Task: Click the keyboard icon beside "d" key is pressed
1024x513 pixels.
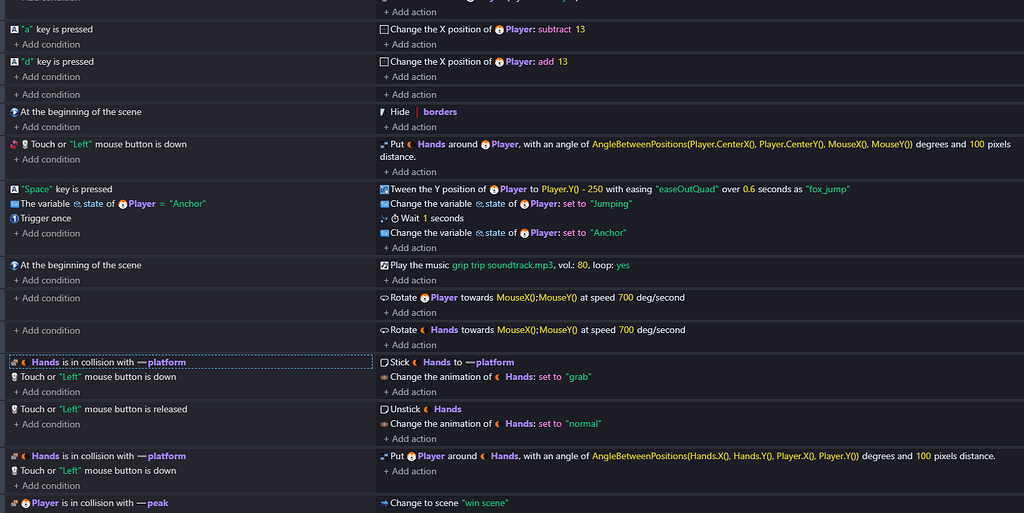Action: click(x=14, y=62)
